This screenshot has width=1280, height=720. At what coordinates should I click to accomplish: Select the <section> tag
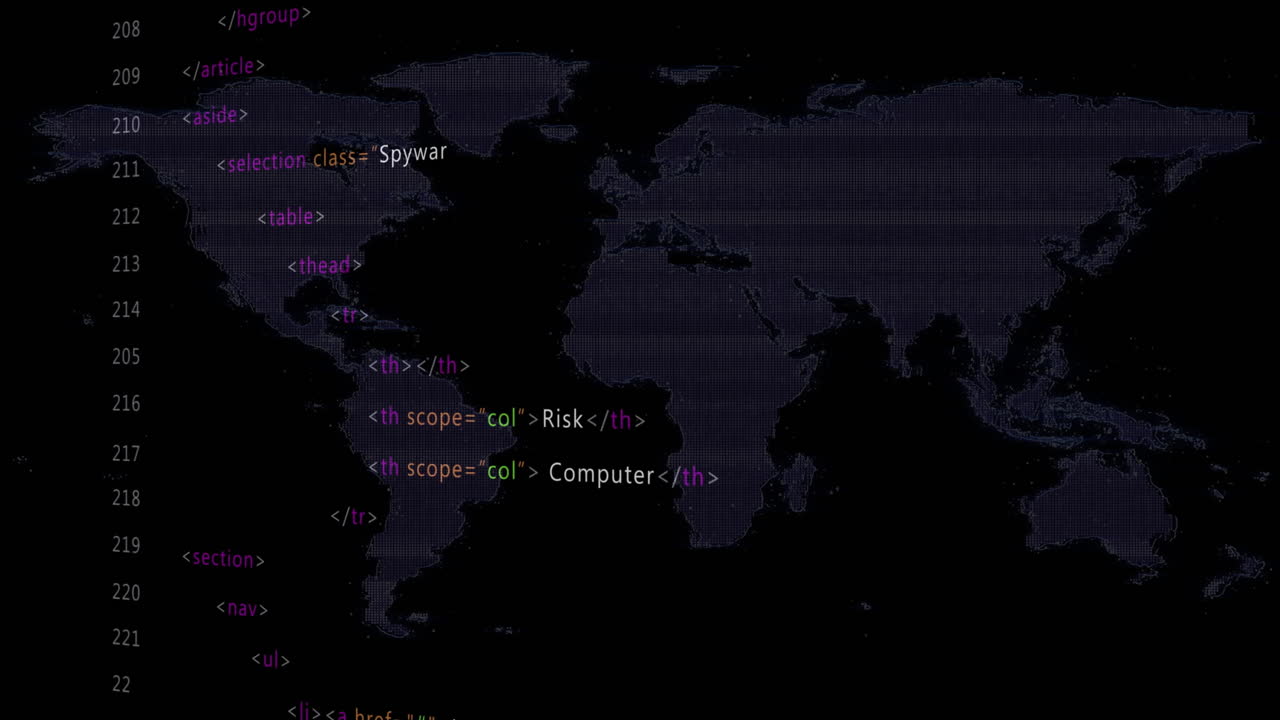[223, 559]
